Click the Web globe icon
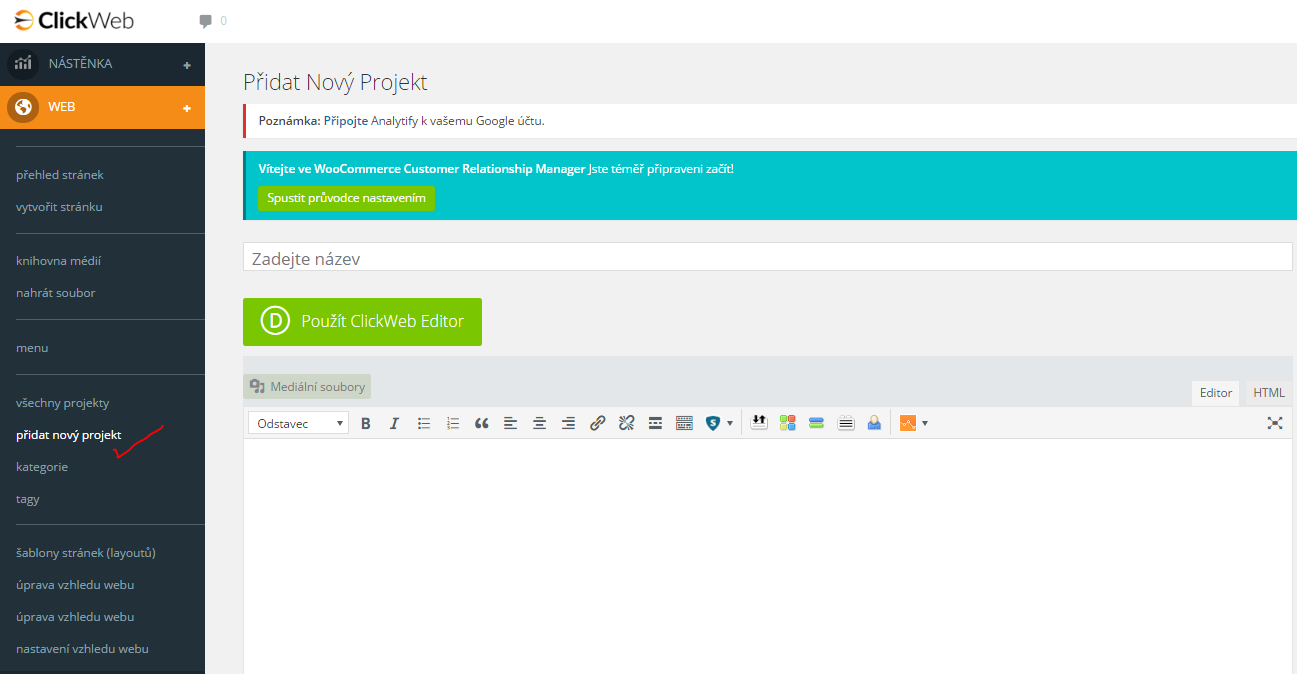Image resolution: width=1297 pixels, height=674 pixels. [23, 107]
